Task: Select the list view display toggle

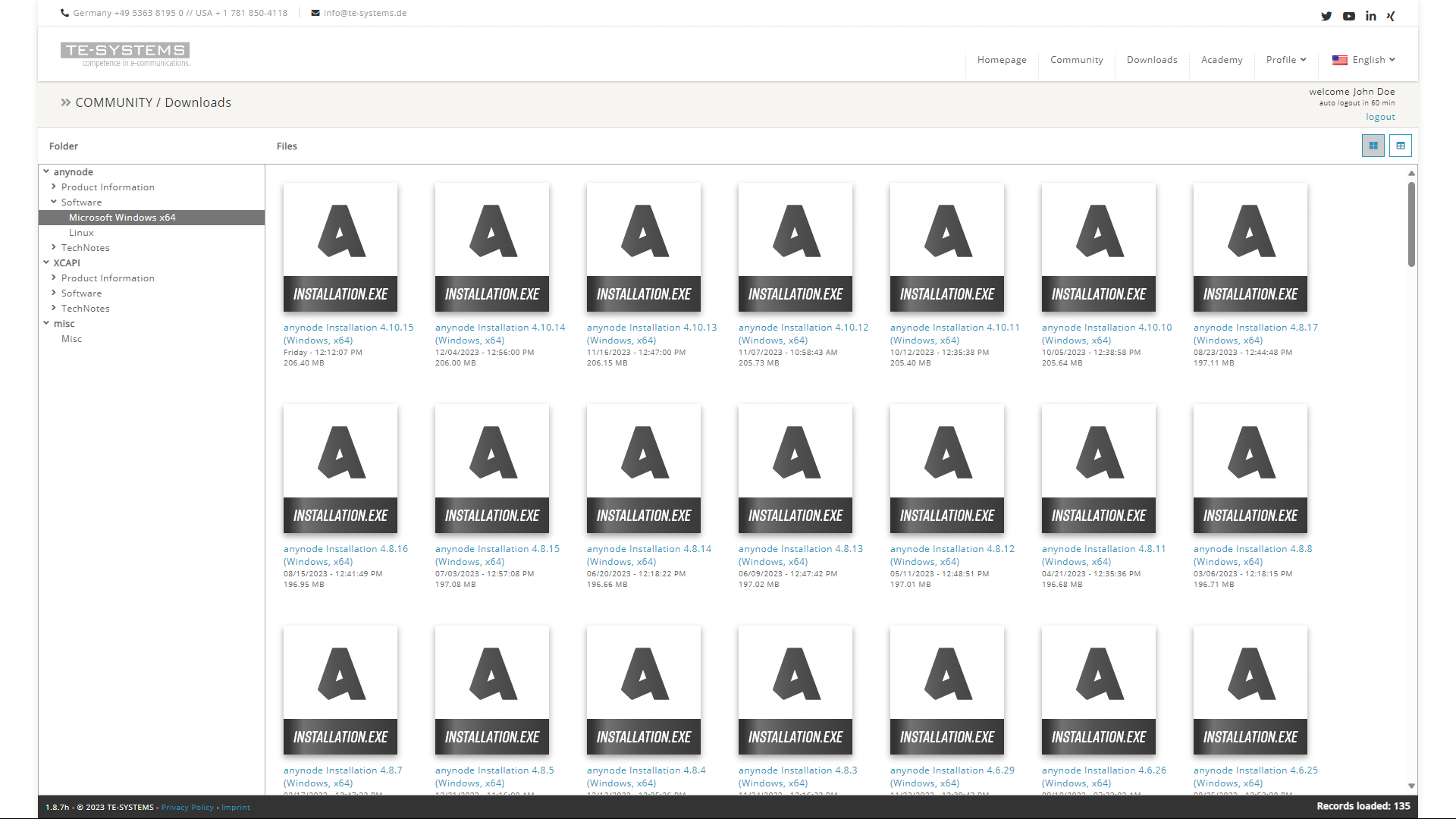Action: (x=1400, y=146)
